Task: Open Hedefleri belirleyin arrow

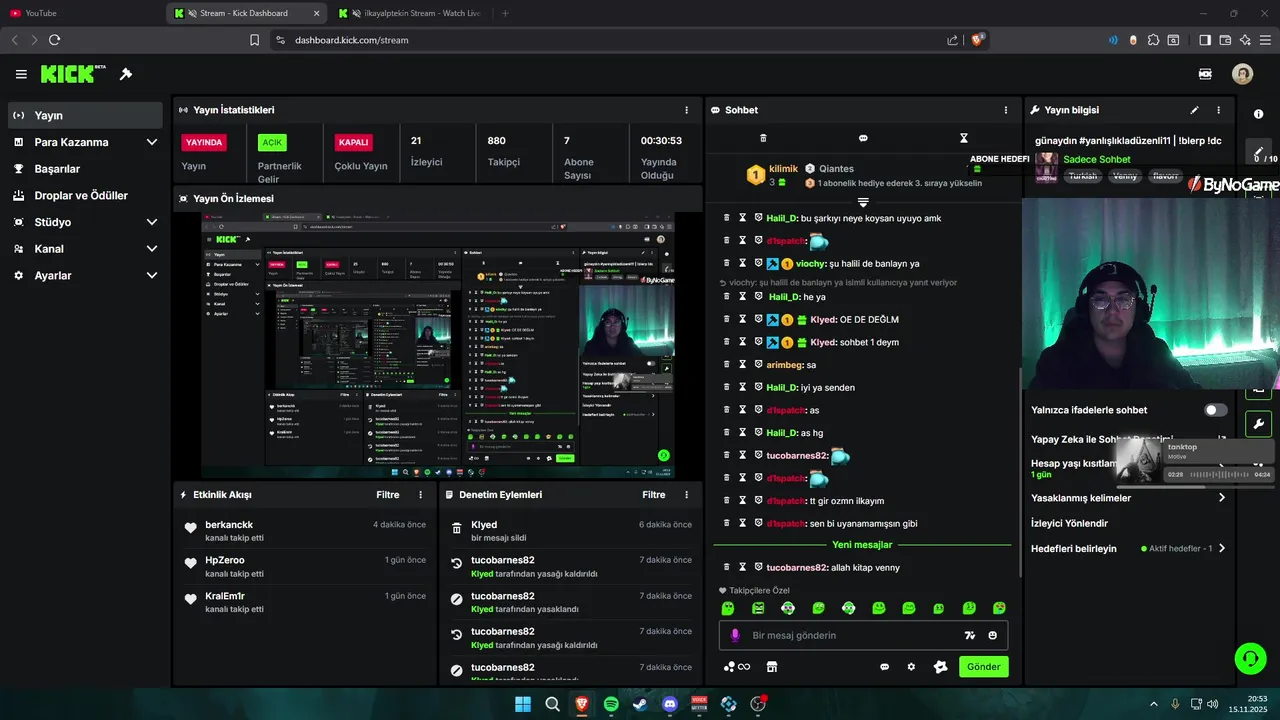Action: (x=1221, y=548)
